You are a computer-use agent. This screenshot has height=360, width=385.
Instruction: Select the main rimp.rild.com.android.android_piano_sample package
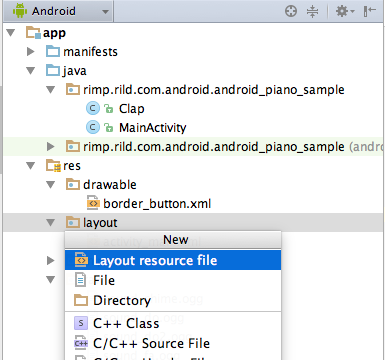pyautogui.click(x=214, y=90)
